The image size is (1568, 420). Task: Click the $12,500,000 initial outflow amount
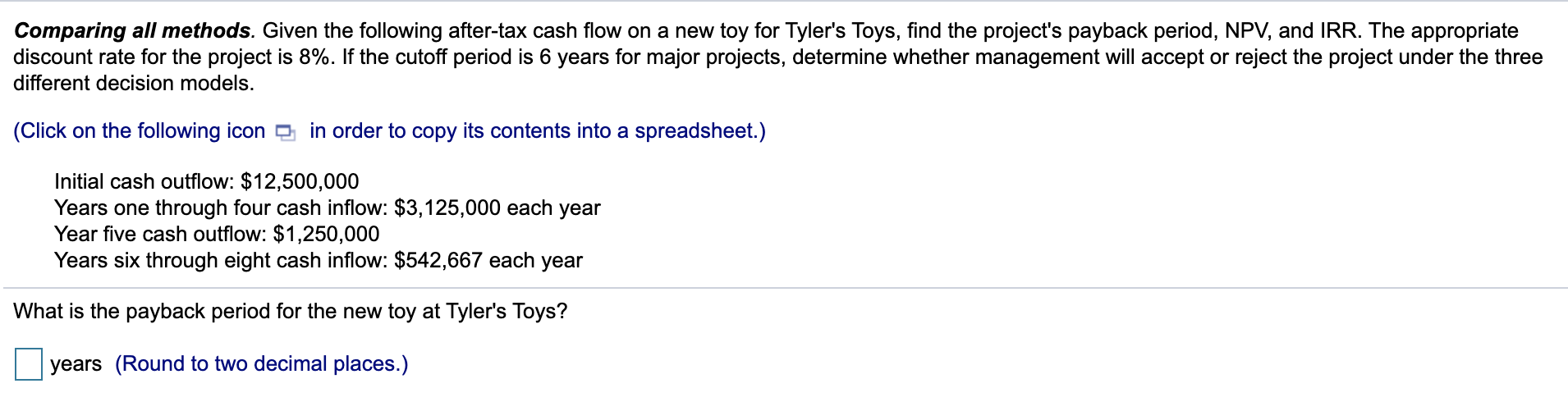click(x=300, y=181)
